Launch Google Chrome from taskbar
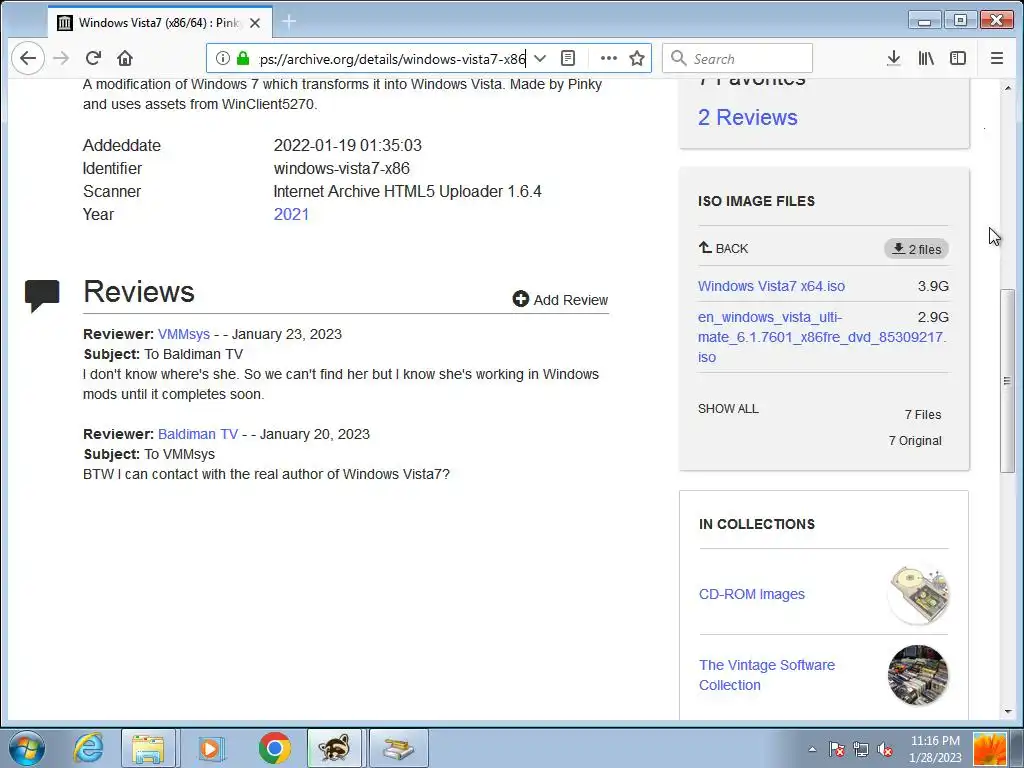1024x768 pixels. [x=274, y=748]
